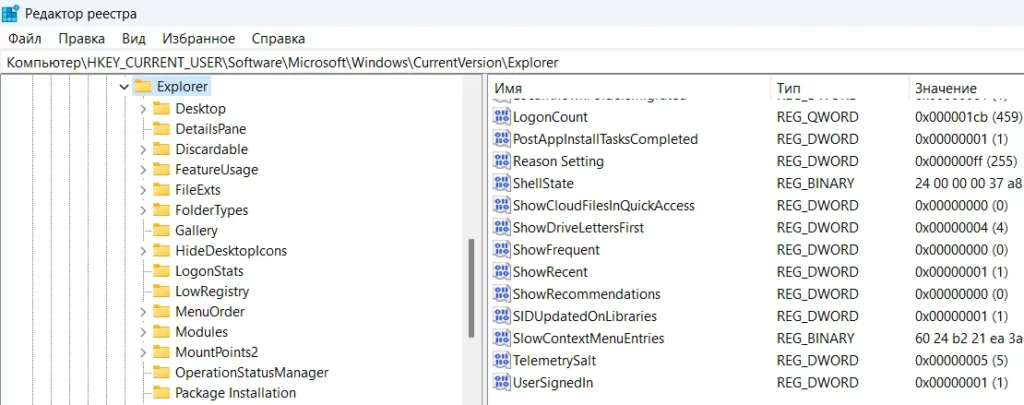This screenshot has height=405, width=1024.
Task: Click value data 0x000000ff (255)
Action: pos(968,161)
